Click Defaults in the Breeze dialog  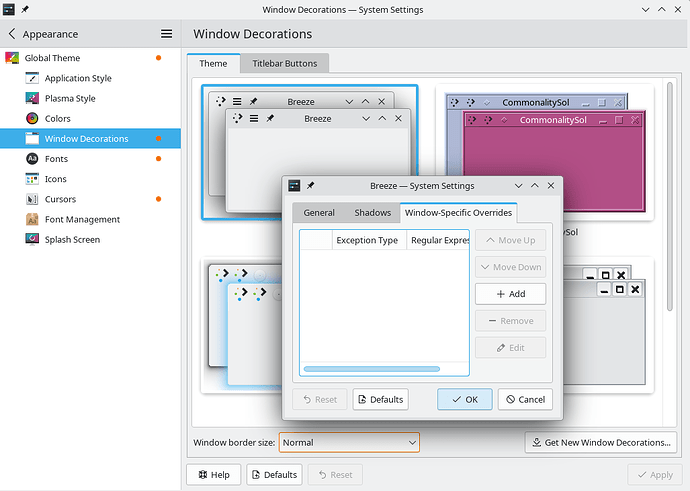pyautogui.click(x=381, y=399)
